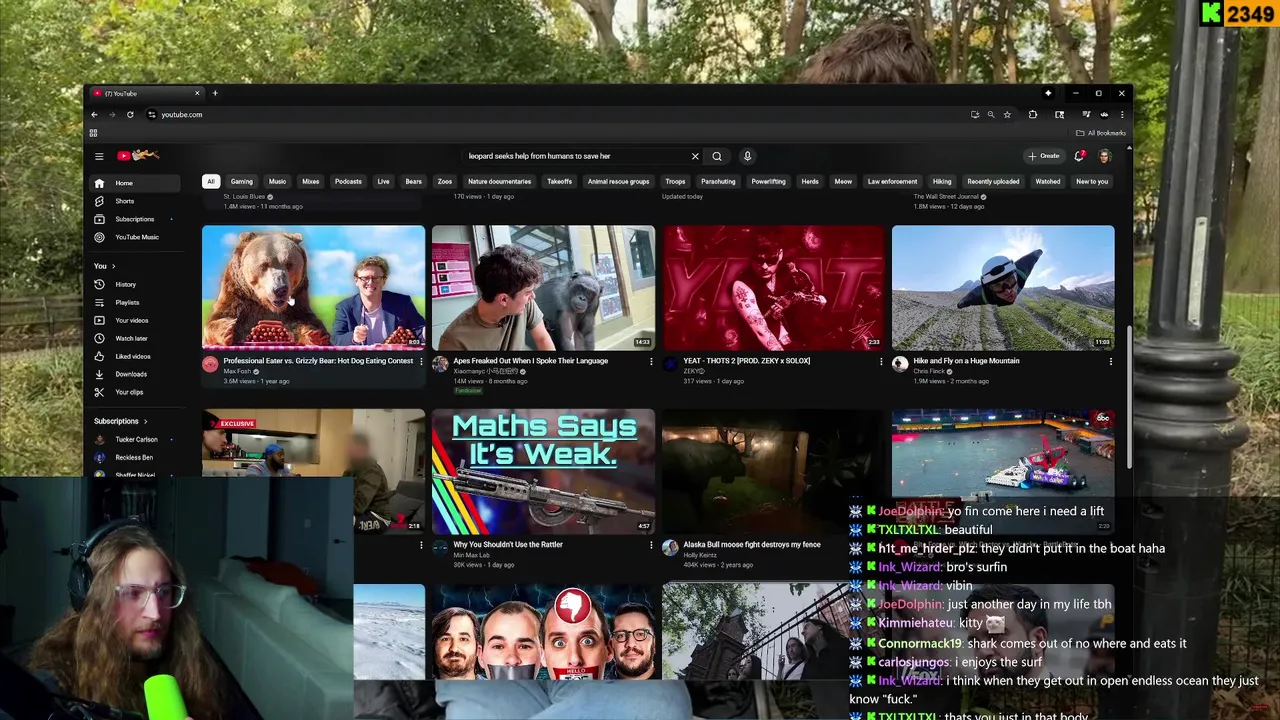Filter feed by Mixes chip
The width and height of the screenshot is (1280, 720).
point(311,181)
